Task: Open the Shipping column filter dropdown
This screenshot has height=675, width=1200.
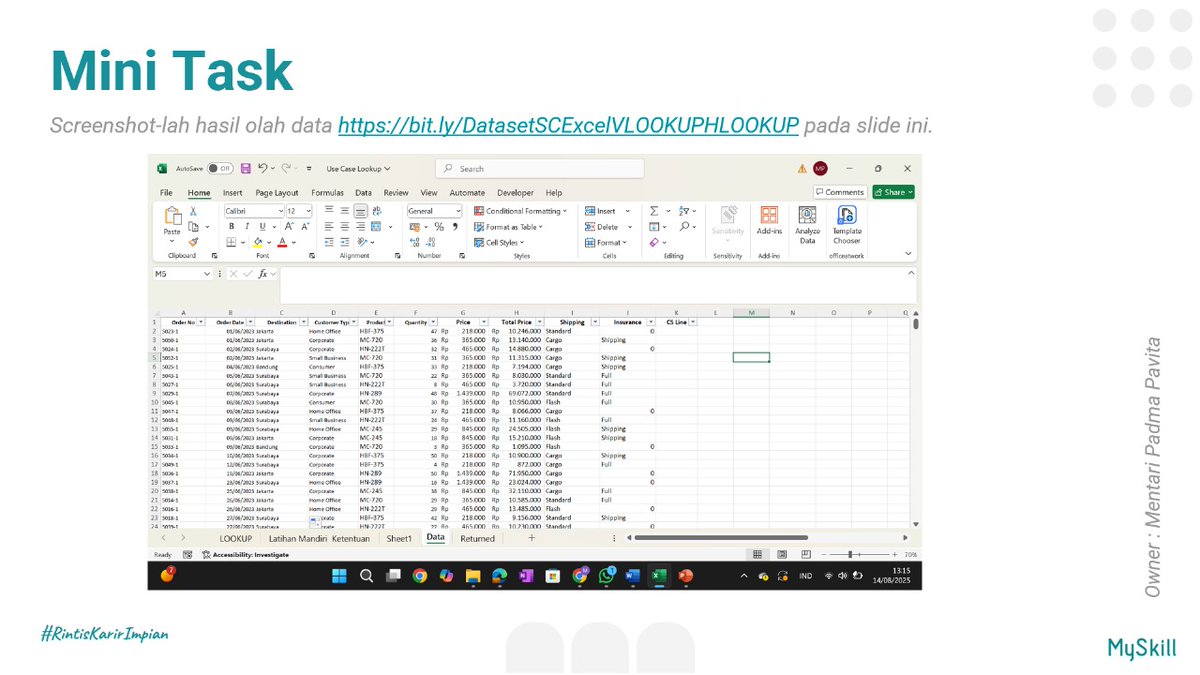Action: [x=594, y=322]
